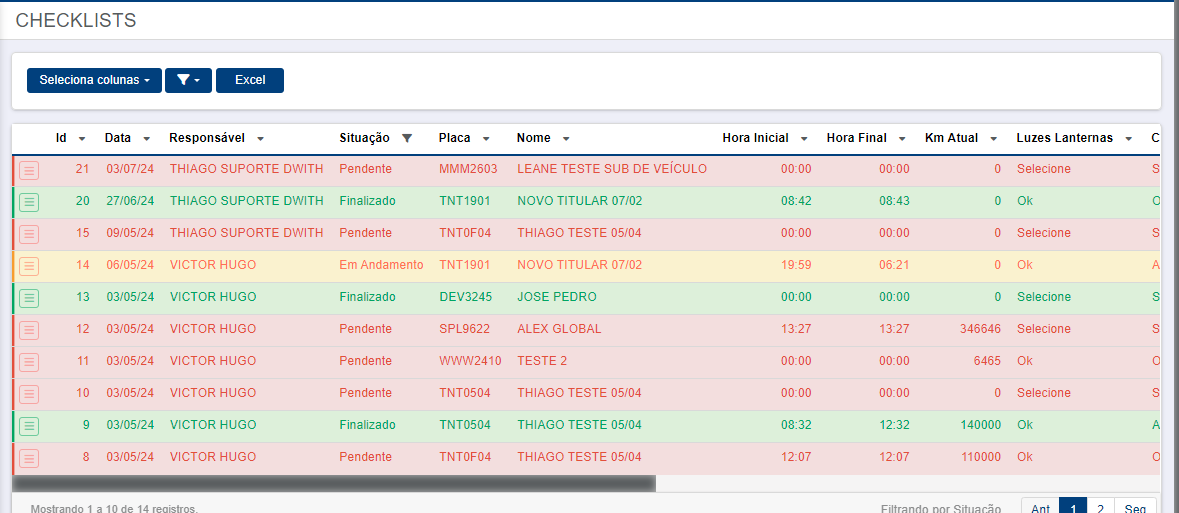Image resolution: width=1179 pixels, height=513 pixels.
Task: Click Hora Final 12:32 cell
Action: point(895,425)
